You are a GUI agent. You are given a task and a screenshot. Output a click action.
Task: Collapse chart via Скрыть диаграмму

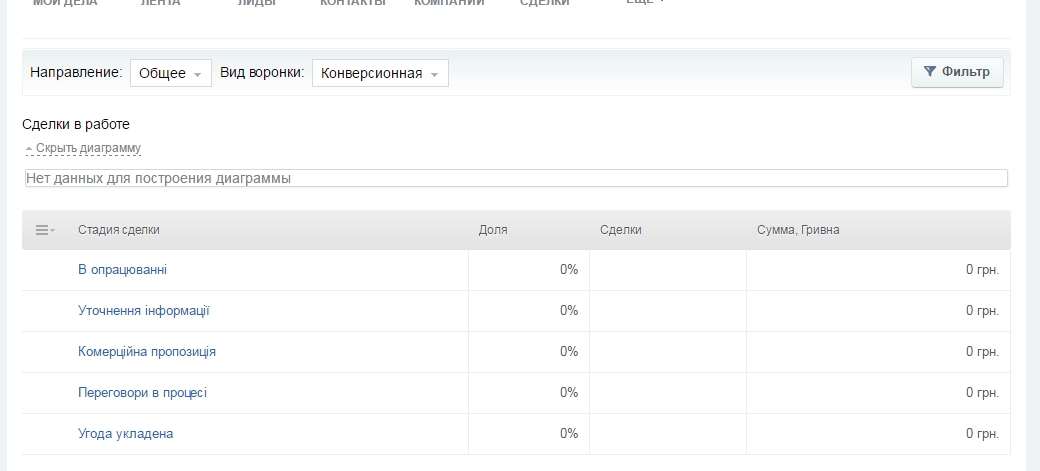click(87, 148)
